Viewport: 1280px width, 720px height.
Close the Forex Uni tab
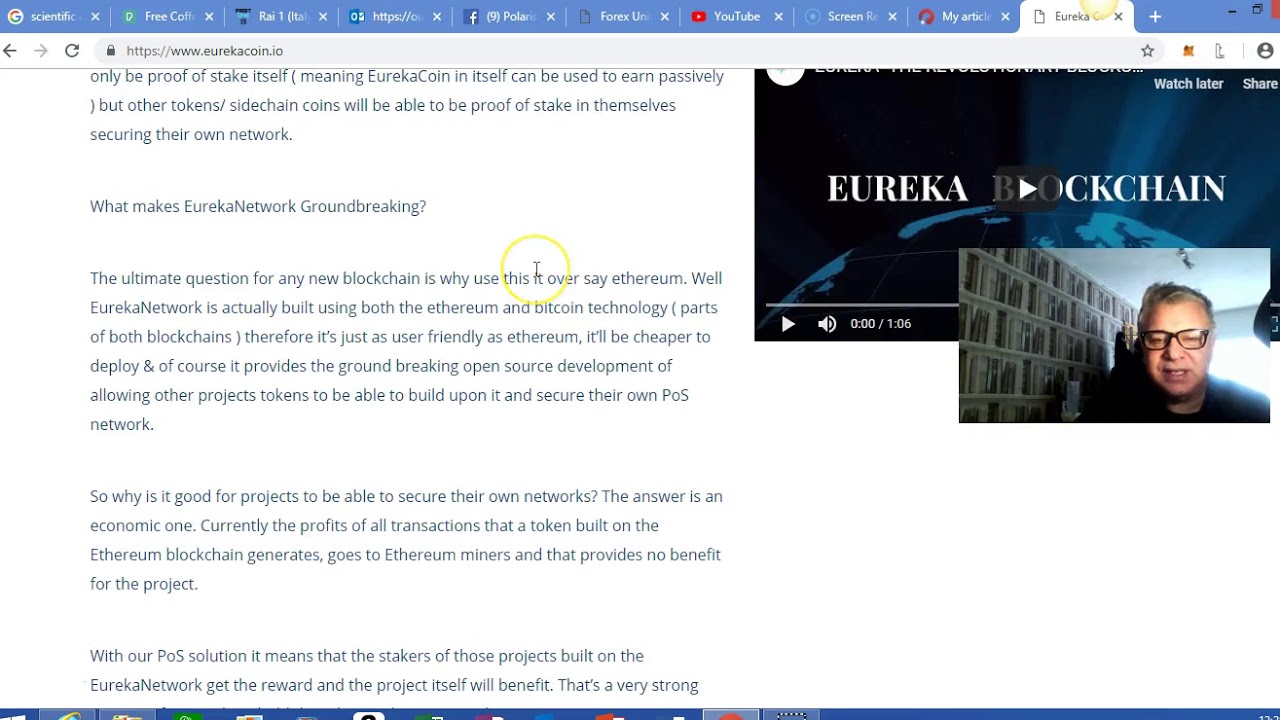[665, 17]
